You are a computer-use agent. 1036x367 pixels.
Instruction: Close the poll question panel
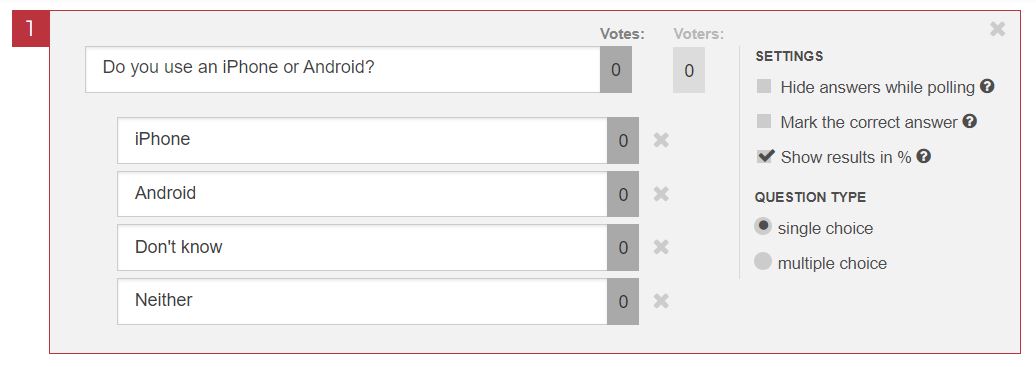[997, 29]
